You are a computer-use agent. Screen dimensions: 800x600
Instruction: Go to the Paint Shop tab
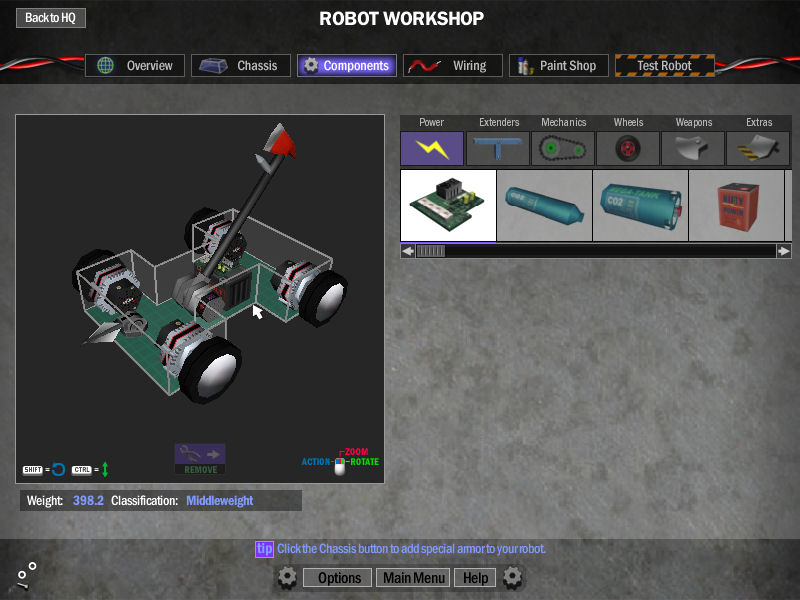tap(559, 65)
